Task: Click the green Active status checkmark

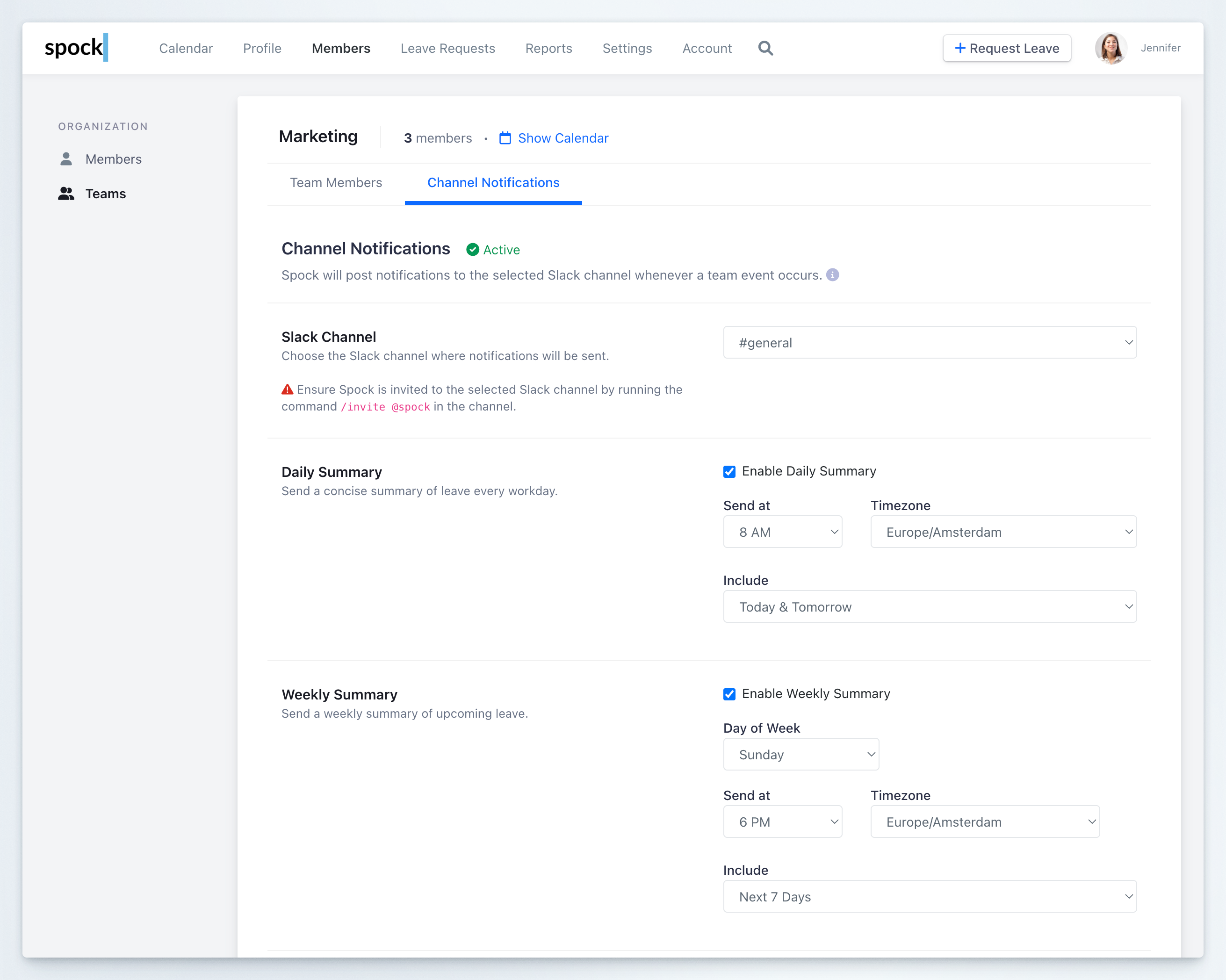Action: (473, 250)
